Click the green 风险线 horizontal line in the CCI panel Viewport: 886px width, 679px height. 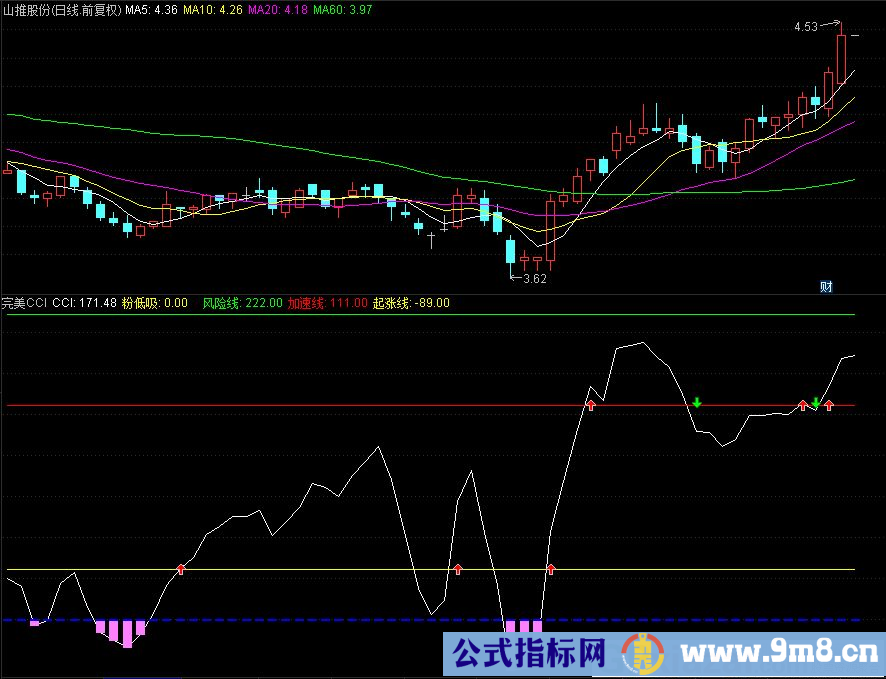pos(429,315)
